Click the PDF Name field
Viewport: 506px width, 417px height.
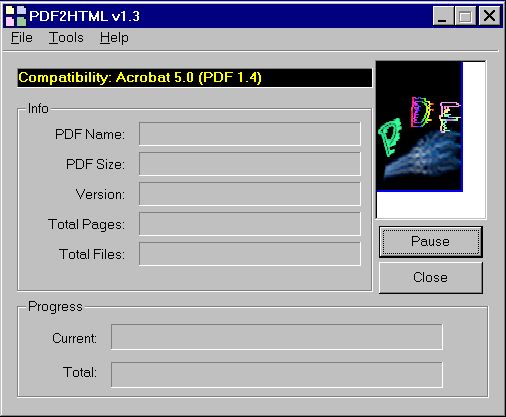point(250,134)
